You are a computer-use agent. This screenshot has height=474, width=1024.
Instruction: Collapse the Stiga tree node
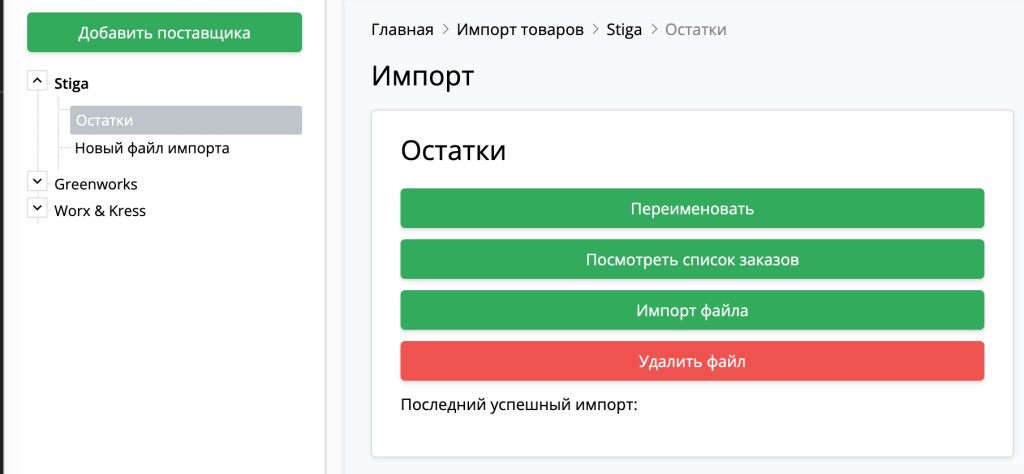coord(37,80)
